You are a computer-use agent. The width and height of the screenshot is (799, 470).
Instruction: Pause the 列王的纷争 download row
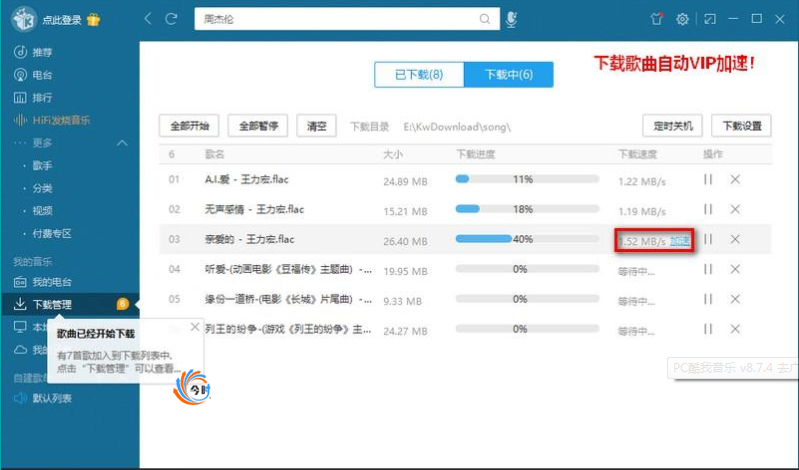pos(708,329)
